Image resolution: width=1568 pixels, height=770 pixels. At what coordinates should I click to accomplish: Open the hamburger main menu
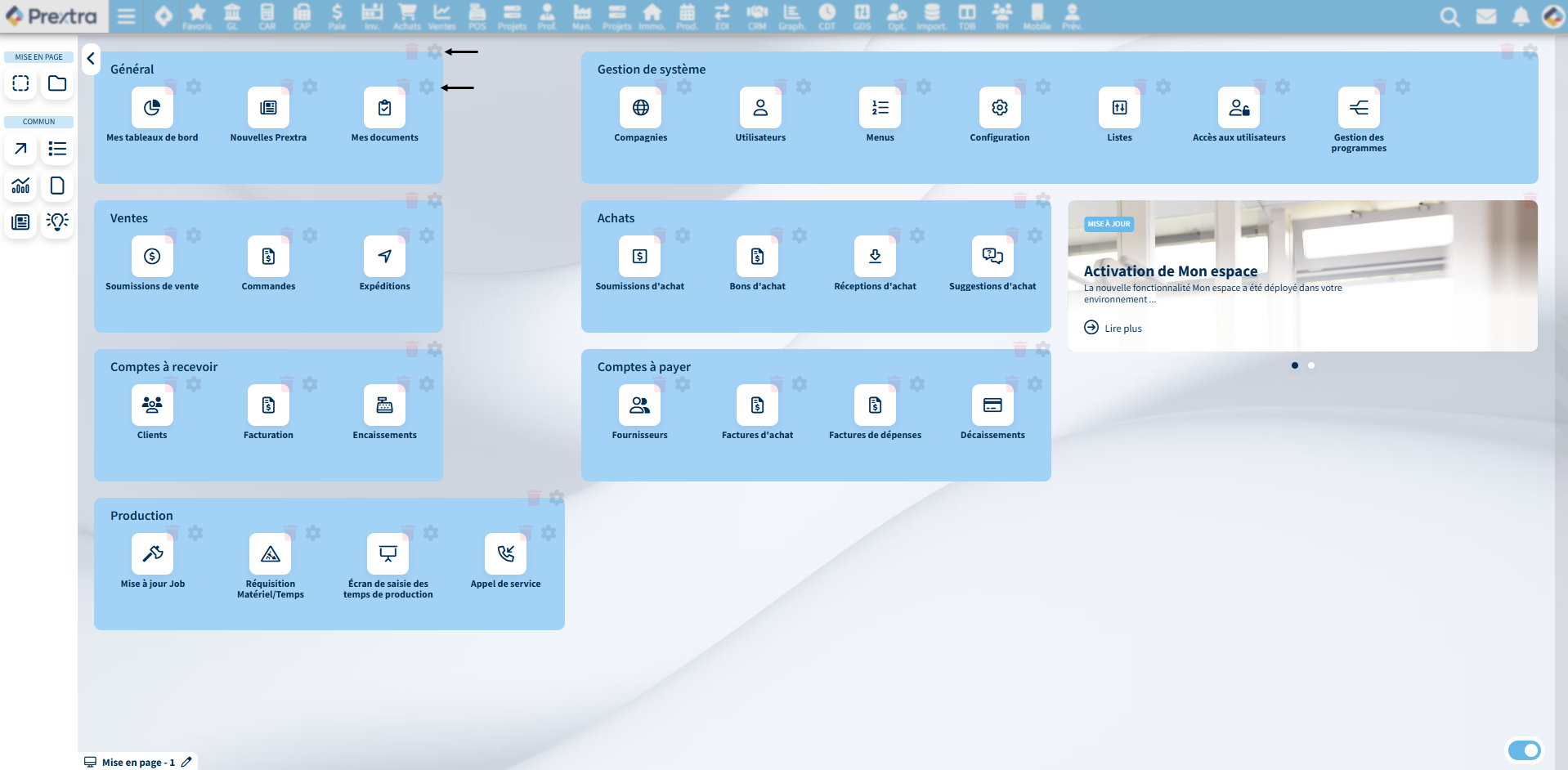[127, 16]
